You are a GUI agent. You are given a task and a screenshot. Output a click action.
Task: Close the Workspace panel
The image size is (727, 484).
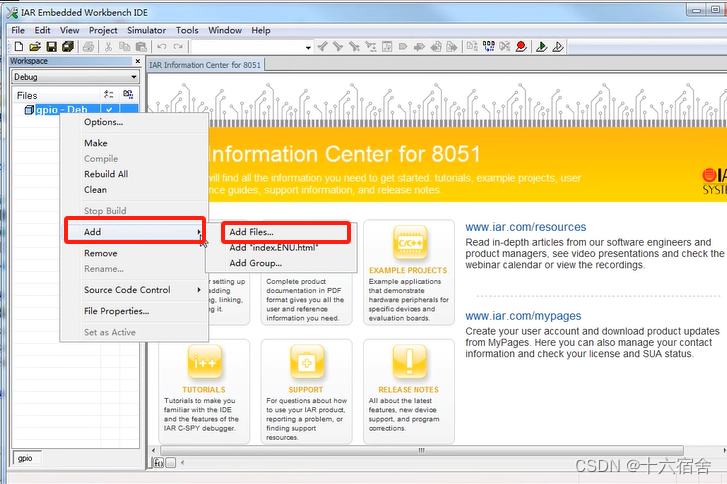tap(138, 61)
